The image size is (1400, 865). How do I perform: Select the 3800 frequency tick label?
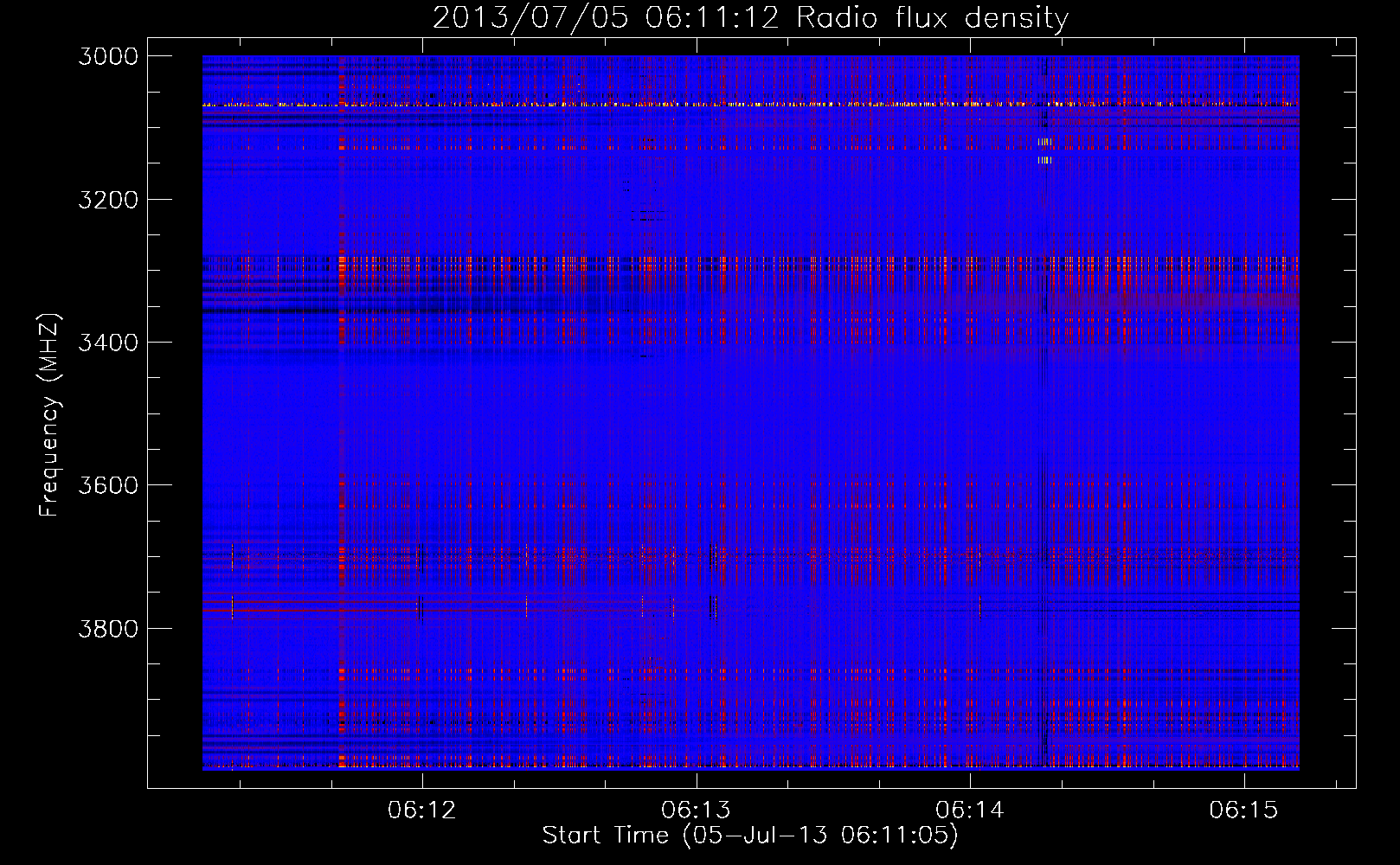[108, 628]
